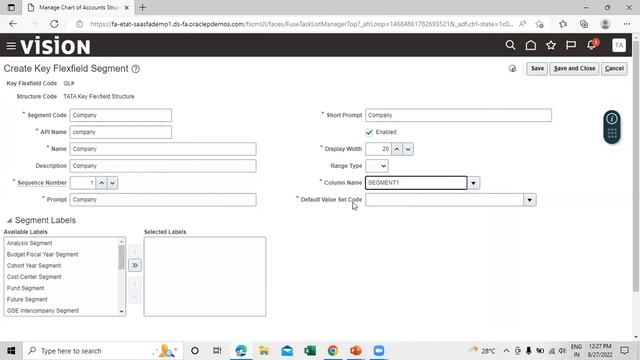
Task: Open the TA user profile menu
Action: pos(619,45)
